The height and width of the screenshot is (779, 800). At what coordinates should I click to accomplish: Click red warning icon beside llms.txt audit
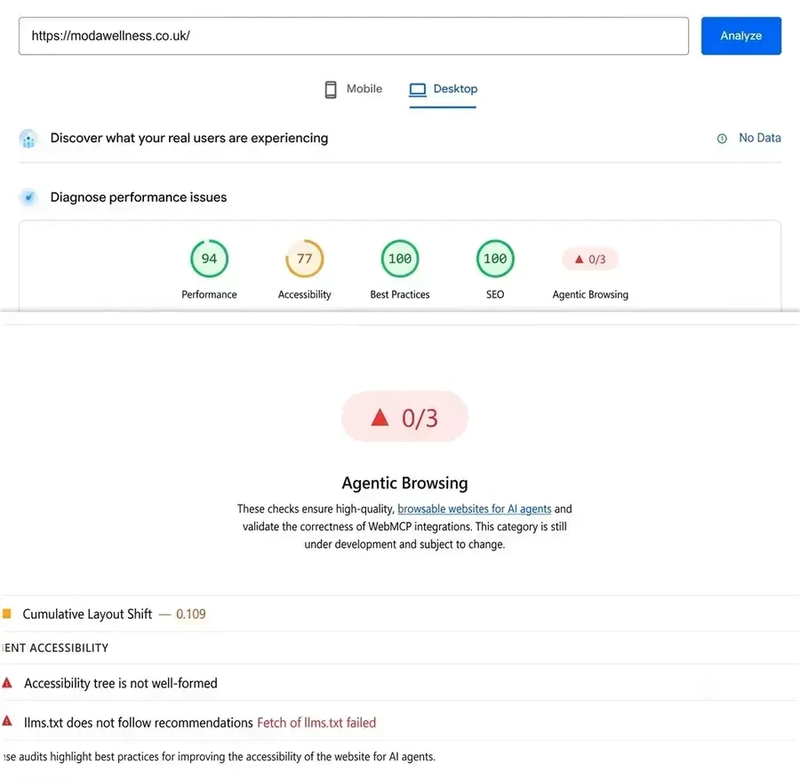[7, 721]
